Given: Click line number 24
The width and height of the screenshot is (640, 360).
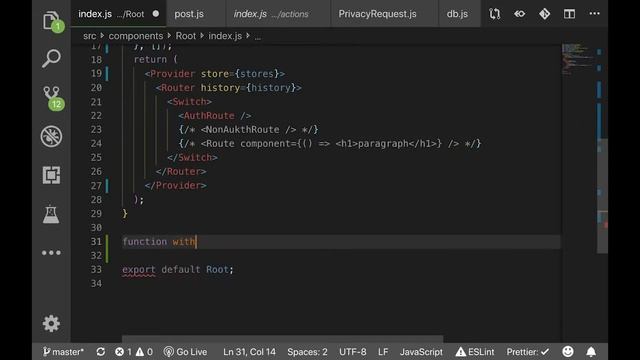Looking at the screenshot, I should coord(96,144).
